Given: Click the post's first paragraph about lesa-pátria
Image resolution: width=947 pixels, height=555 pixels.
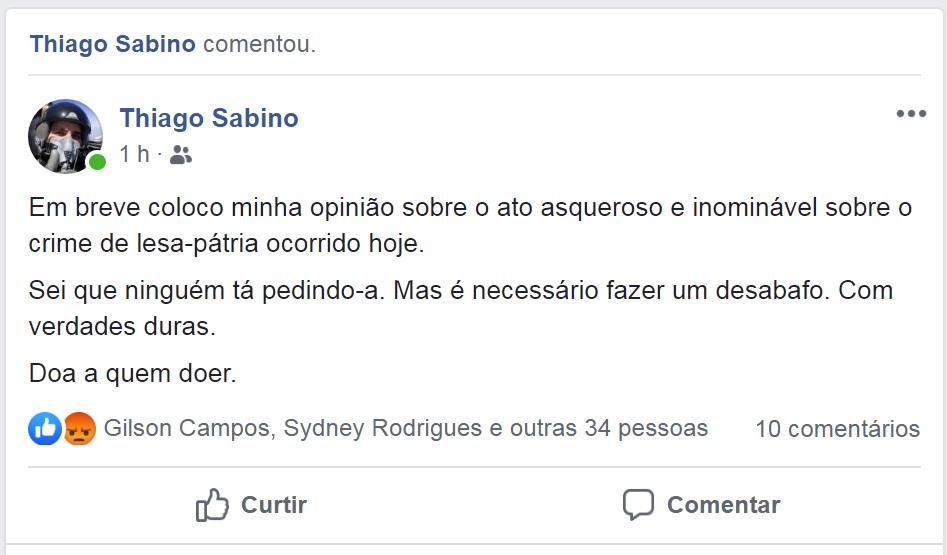Looking at the screenshot, I should click(x=470, y=225).
